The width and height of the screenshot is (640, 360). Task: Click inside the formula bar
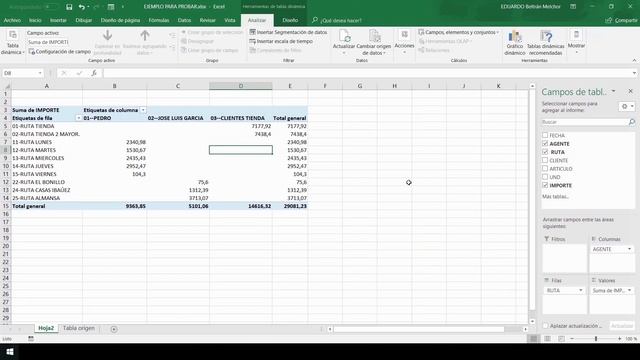click(x=367, y=73)
